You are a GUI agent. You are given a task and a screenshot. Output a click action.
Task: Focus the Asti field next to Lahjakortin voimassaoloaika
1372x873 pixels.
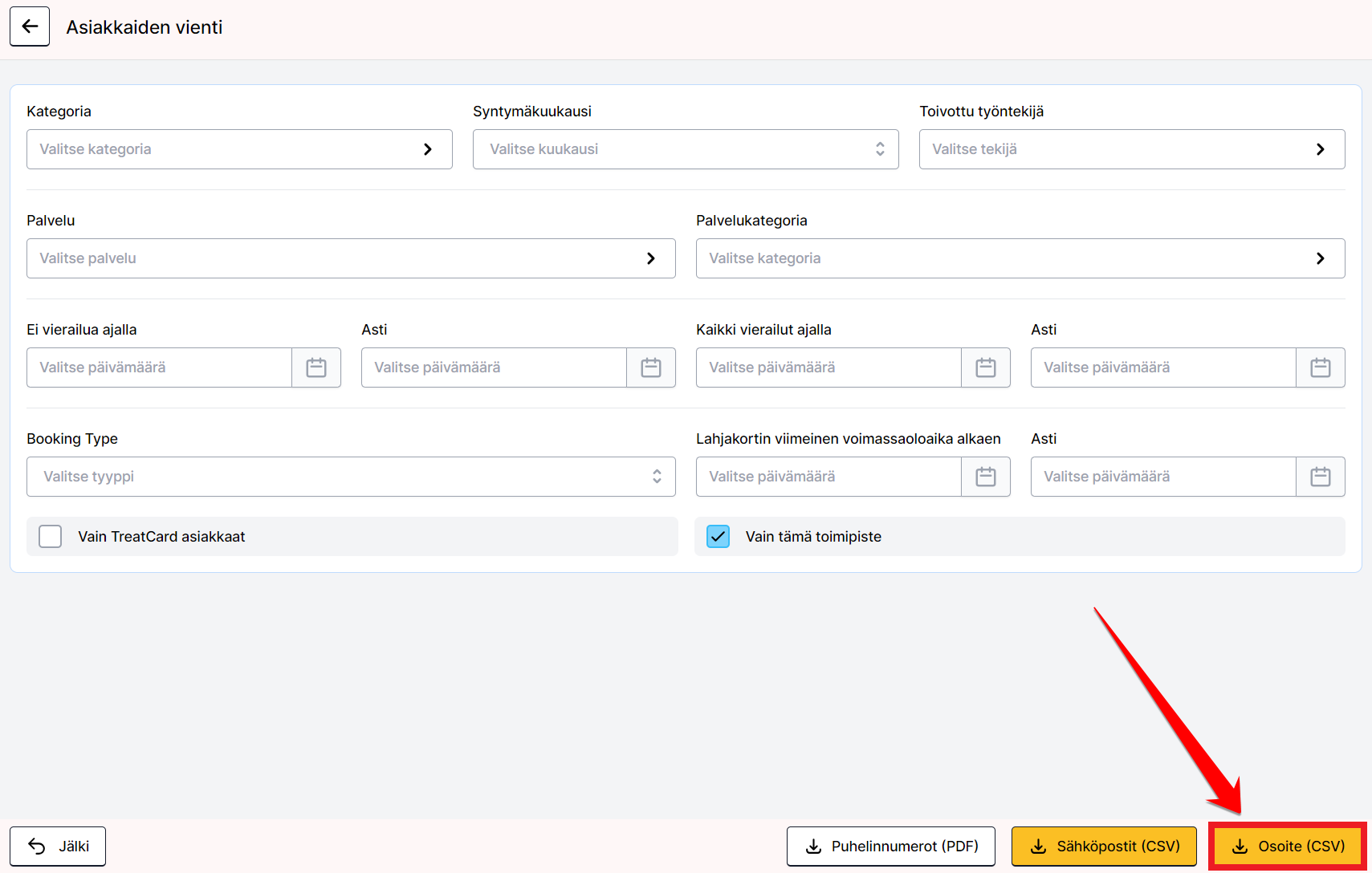[1163, 477]
